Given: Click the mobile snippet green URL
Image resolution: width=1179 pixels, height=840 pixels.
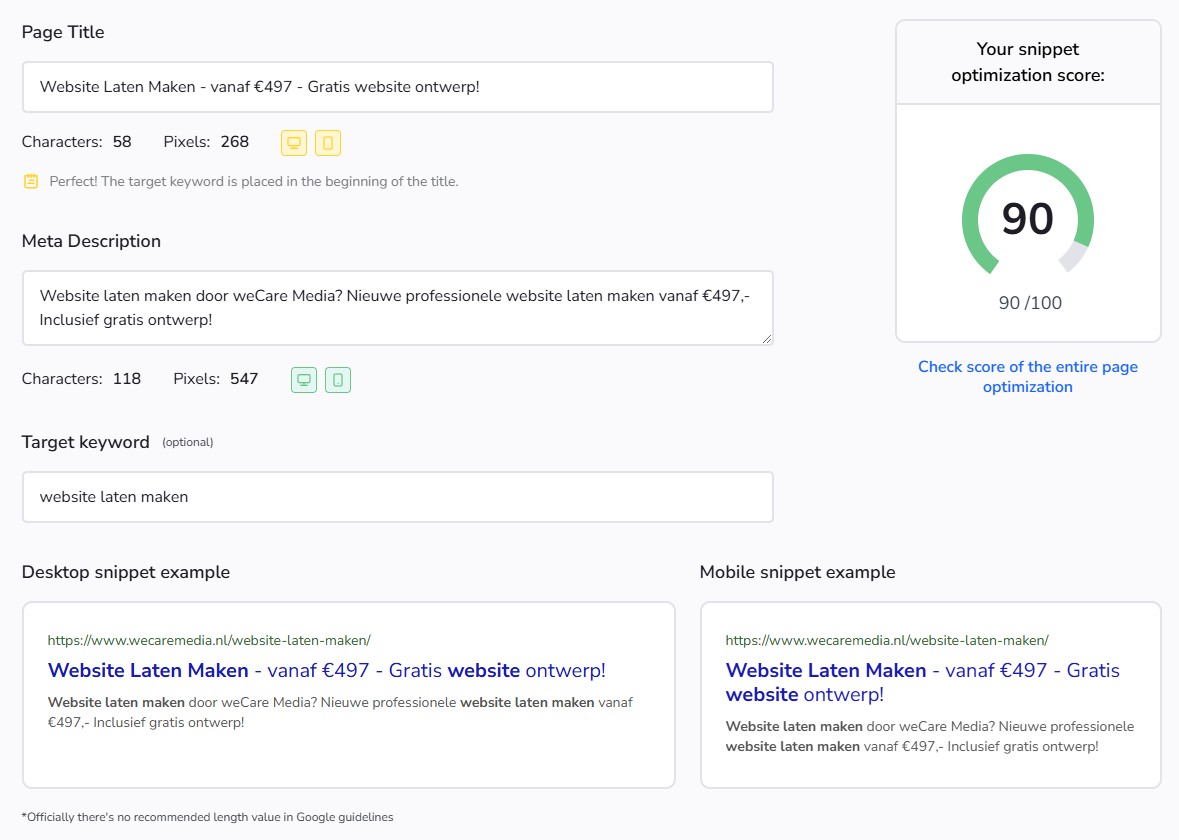Looking at the screenshot, I should [x=887, y=640].
